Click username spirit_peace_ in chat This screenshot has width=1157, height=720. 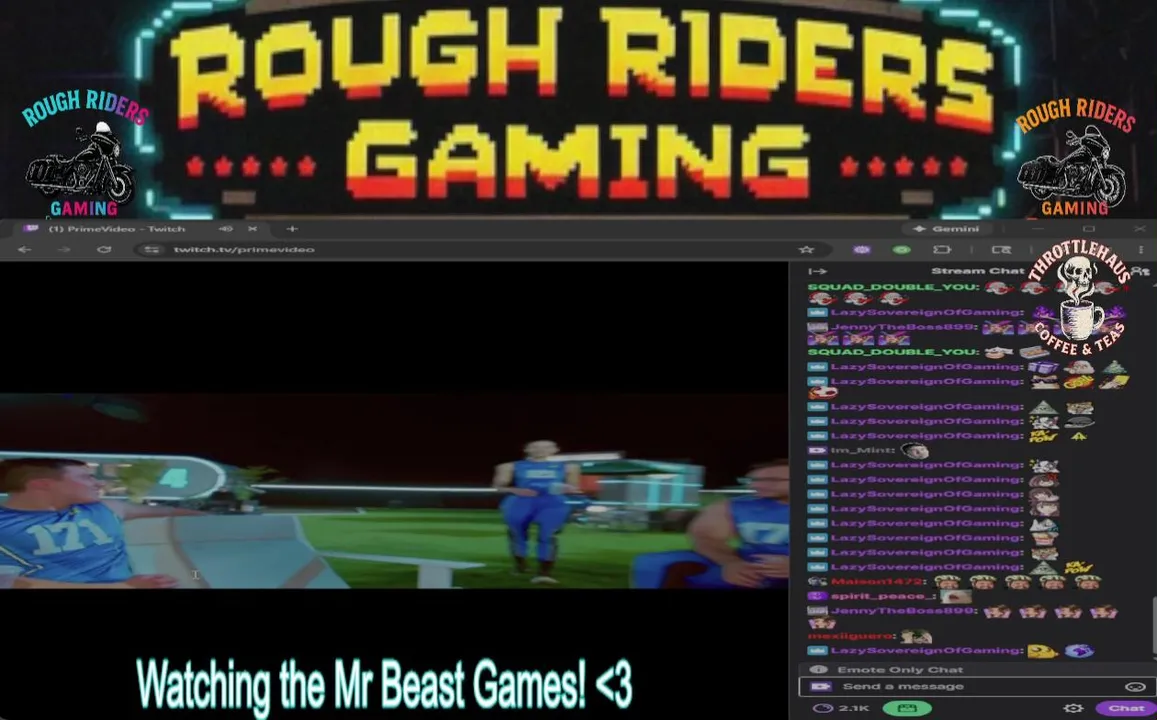click(883, 596)
